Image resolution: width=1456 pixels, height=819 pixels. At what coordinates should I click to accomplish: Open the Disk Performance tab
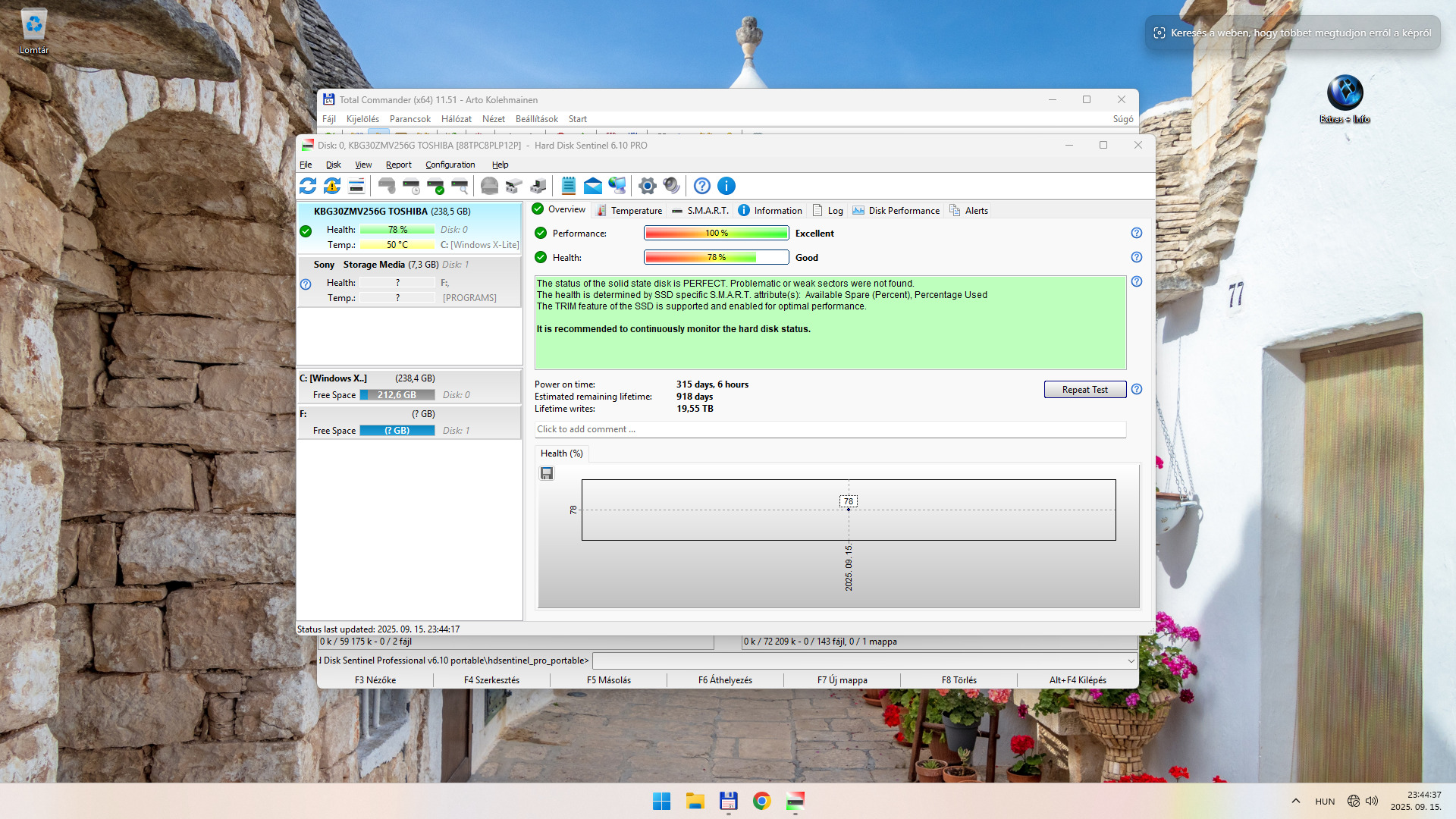point(896,211)
